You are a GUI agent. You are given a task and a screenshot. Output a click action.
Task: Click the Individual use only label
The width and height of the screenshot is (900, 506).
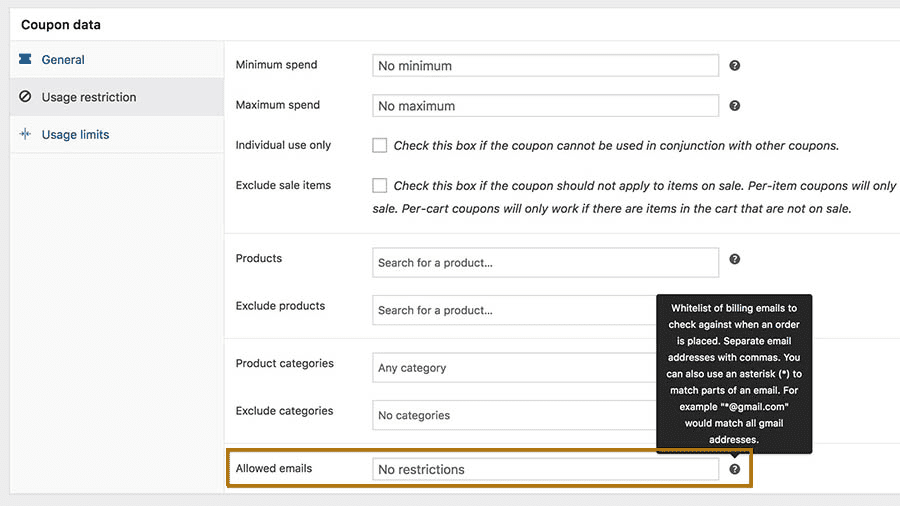pos(283,145)
